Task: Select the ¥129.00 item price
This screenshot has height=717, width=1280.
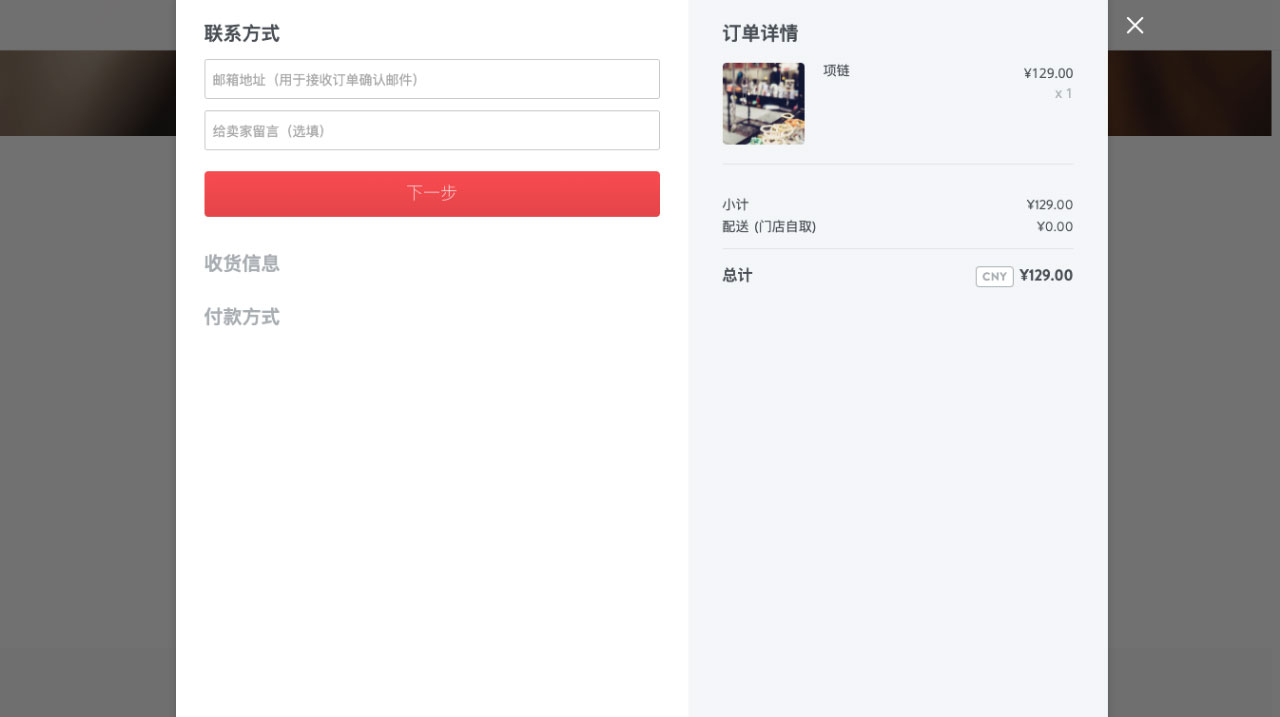Action: [1047, 72]
